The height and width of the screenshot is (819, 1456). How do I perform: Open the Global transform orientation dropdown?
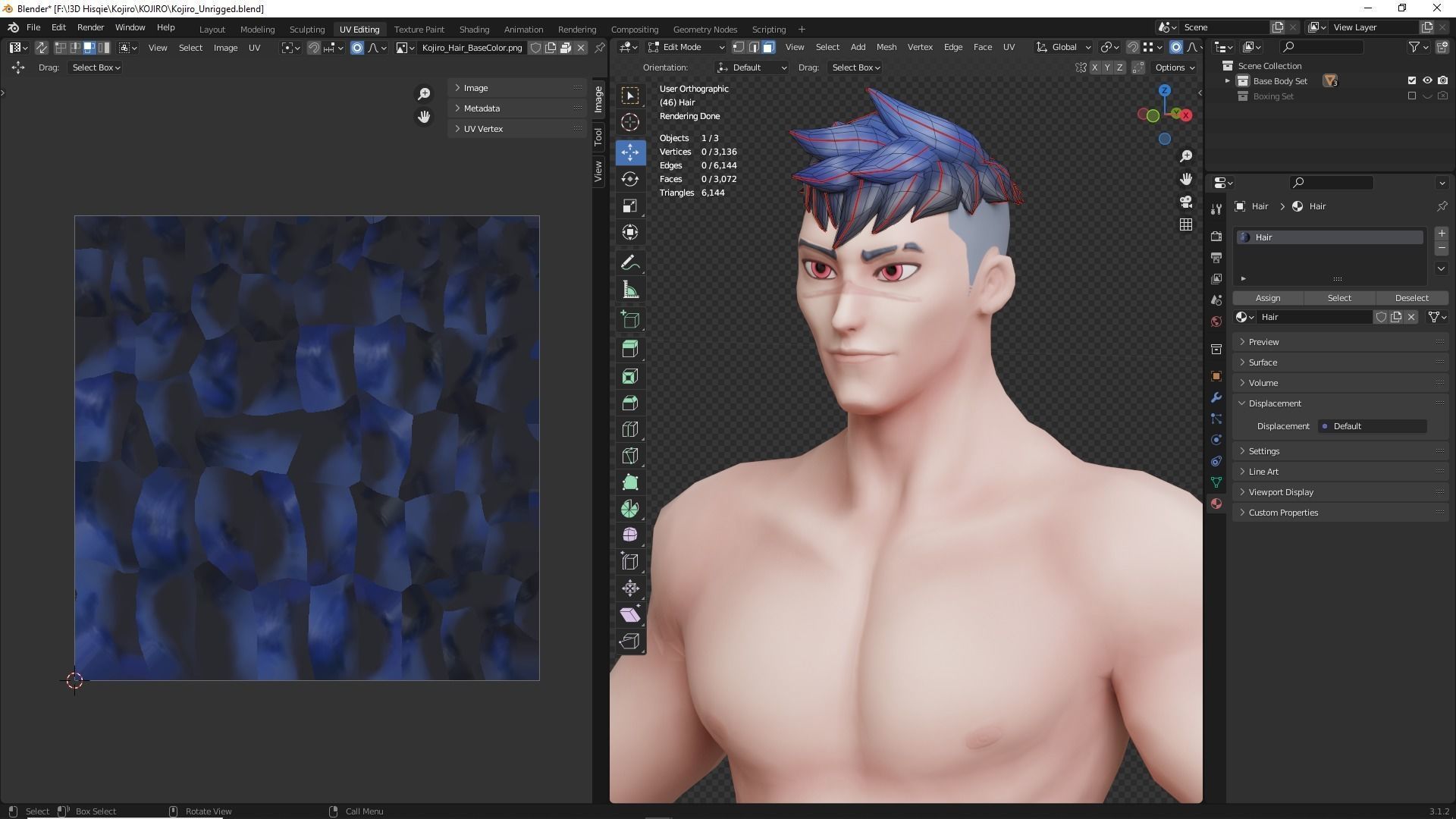coord(1064,47)
